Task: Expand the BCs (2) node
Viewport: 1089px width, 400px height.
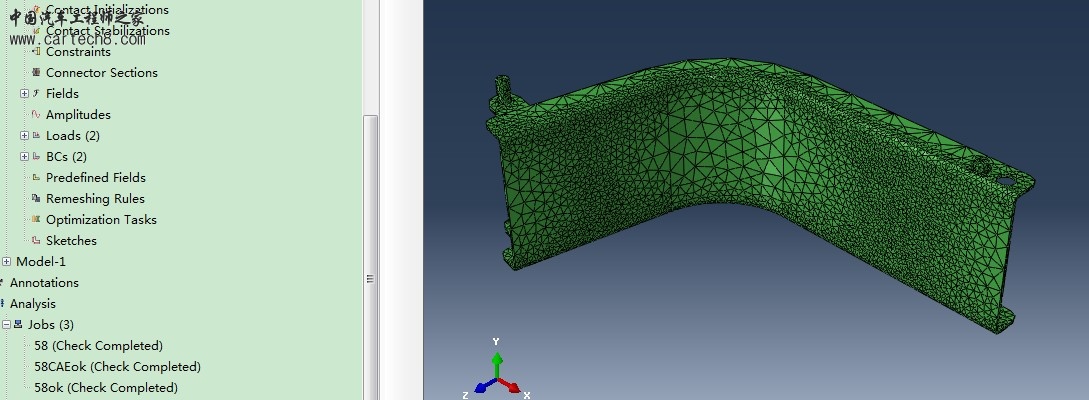Action: [x=24, y=157]
